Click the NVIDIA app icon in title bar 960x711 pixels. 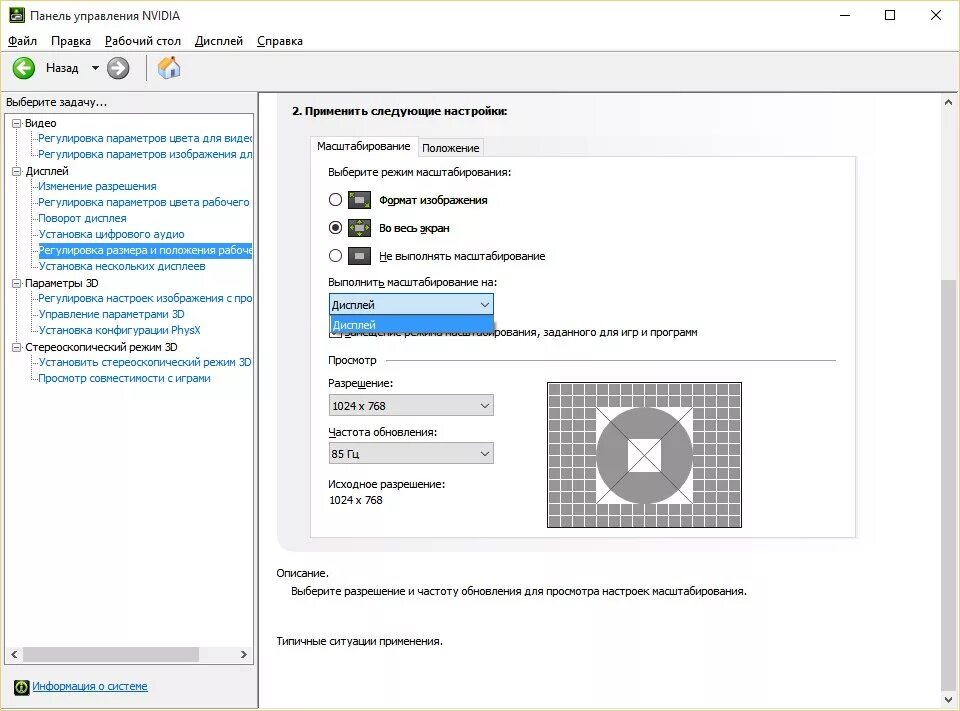tap(17, 15)
